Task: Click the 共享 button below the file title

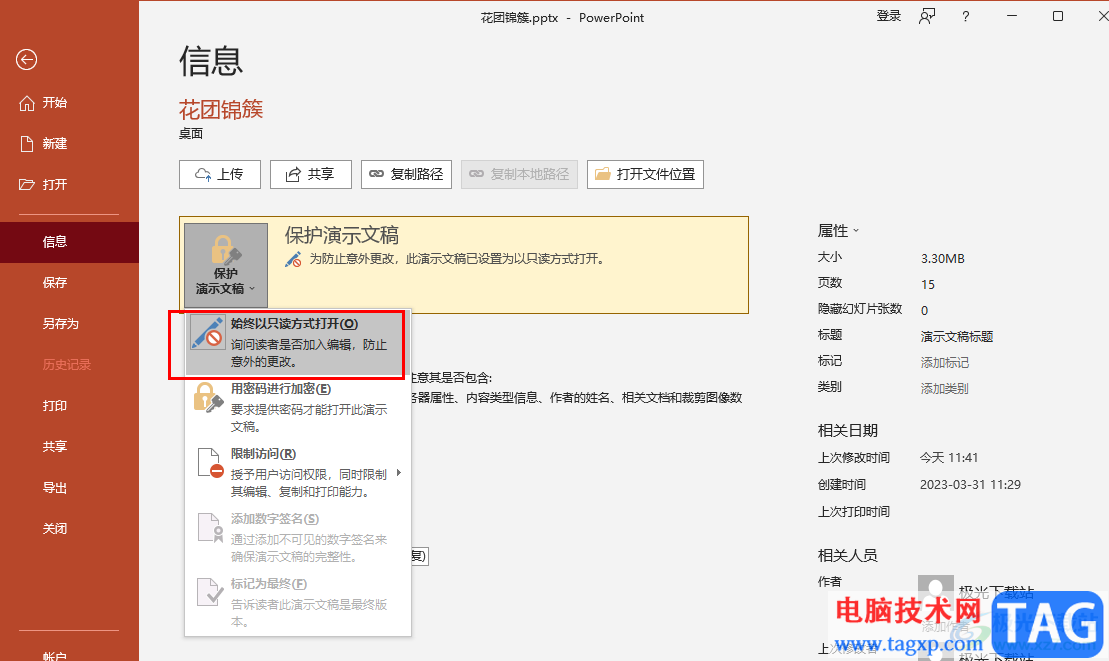Action: (x=310, y=175)
